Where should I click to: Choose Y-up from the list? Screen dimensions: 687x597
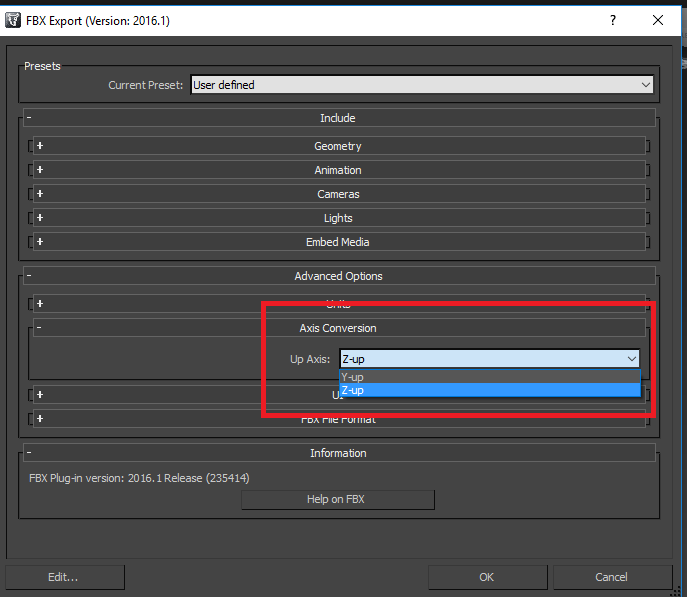coord(490,377)
